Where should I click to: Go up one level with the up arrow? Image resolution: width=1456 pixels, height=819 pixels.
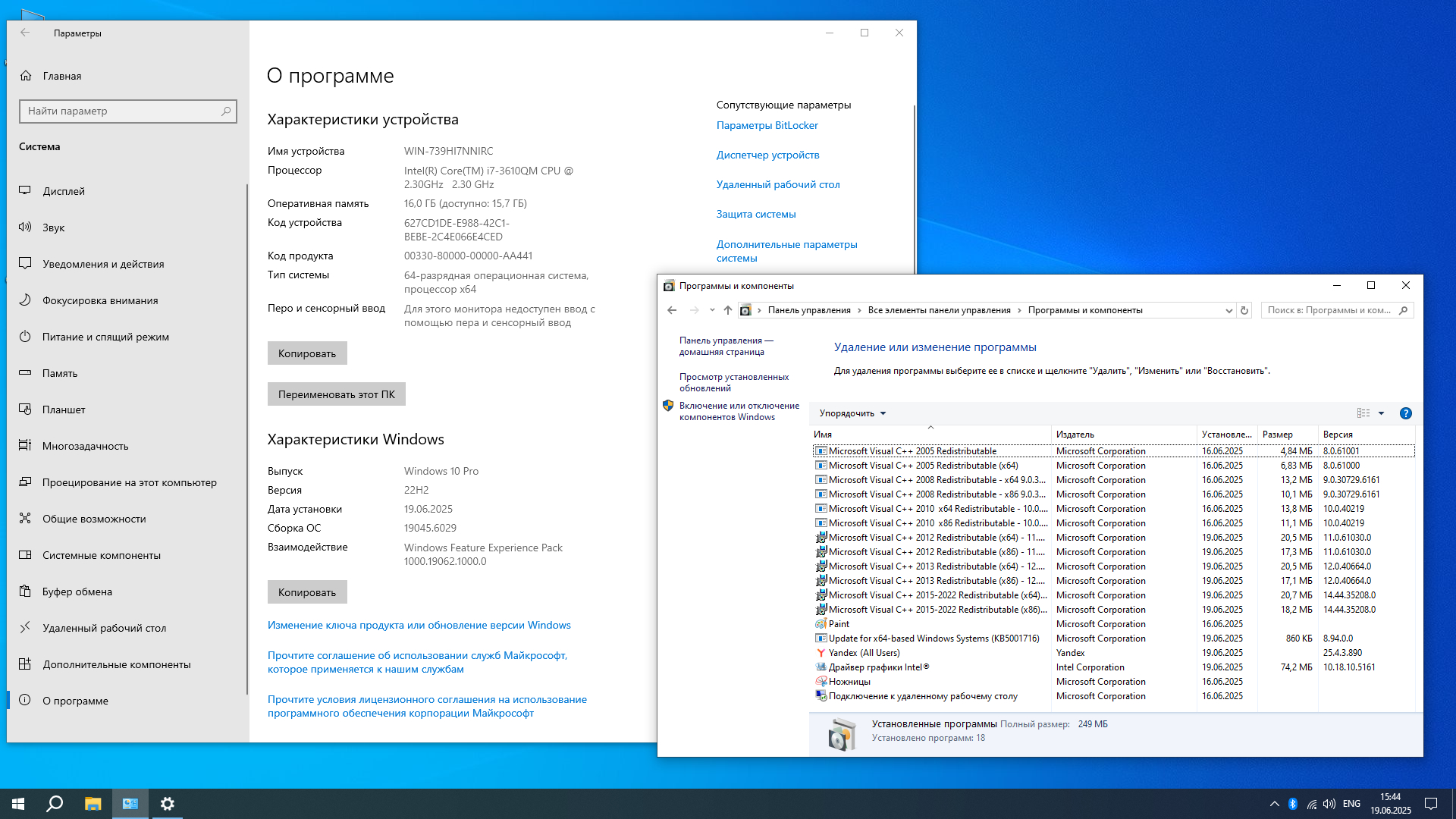point(727,310)
